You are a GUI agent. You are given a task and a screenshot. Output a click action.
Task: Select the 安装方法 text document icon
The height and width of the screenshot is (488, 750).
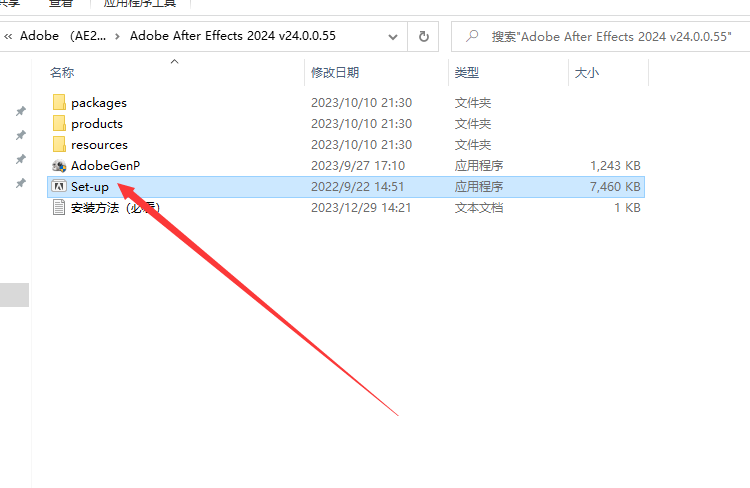click(59, 208)
